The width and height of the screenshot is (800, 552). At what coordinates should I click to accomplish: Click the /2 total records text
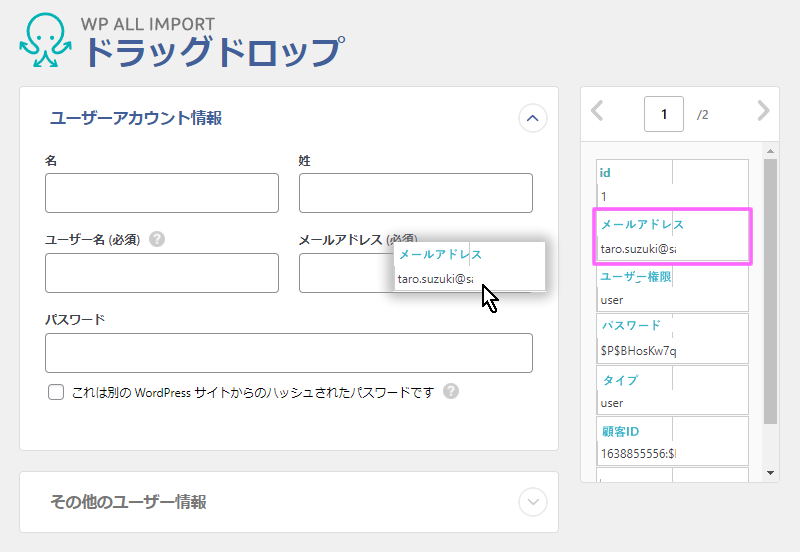coord(703,115)
